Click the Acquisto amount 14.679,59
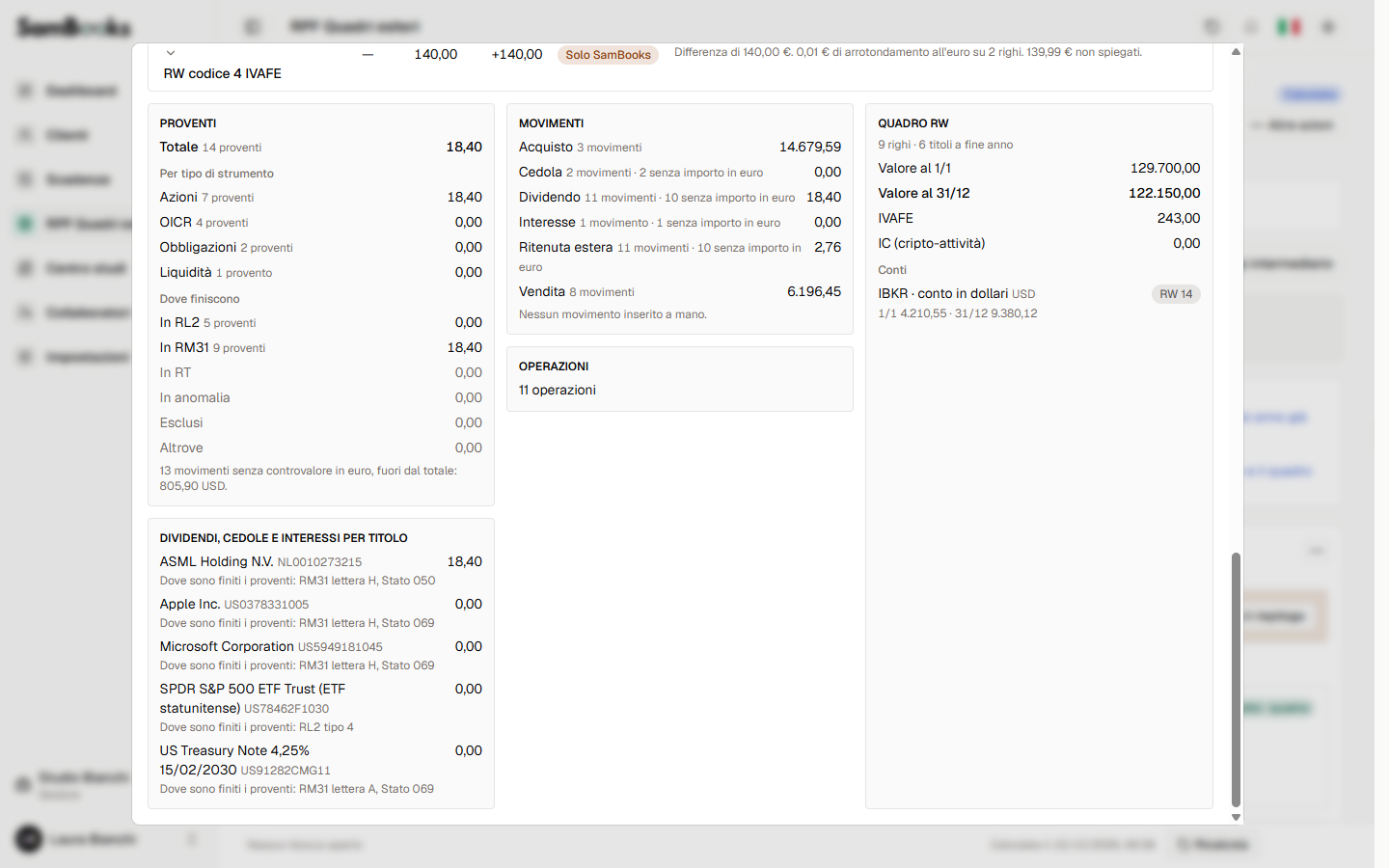The height and width of the screenshot is (868, 1389). coord(810,148)
